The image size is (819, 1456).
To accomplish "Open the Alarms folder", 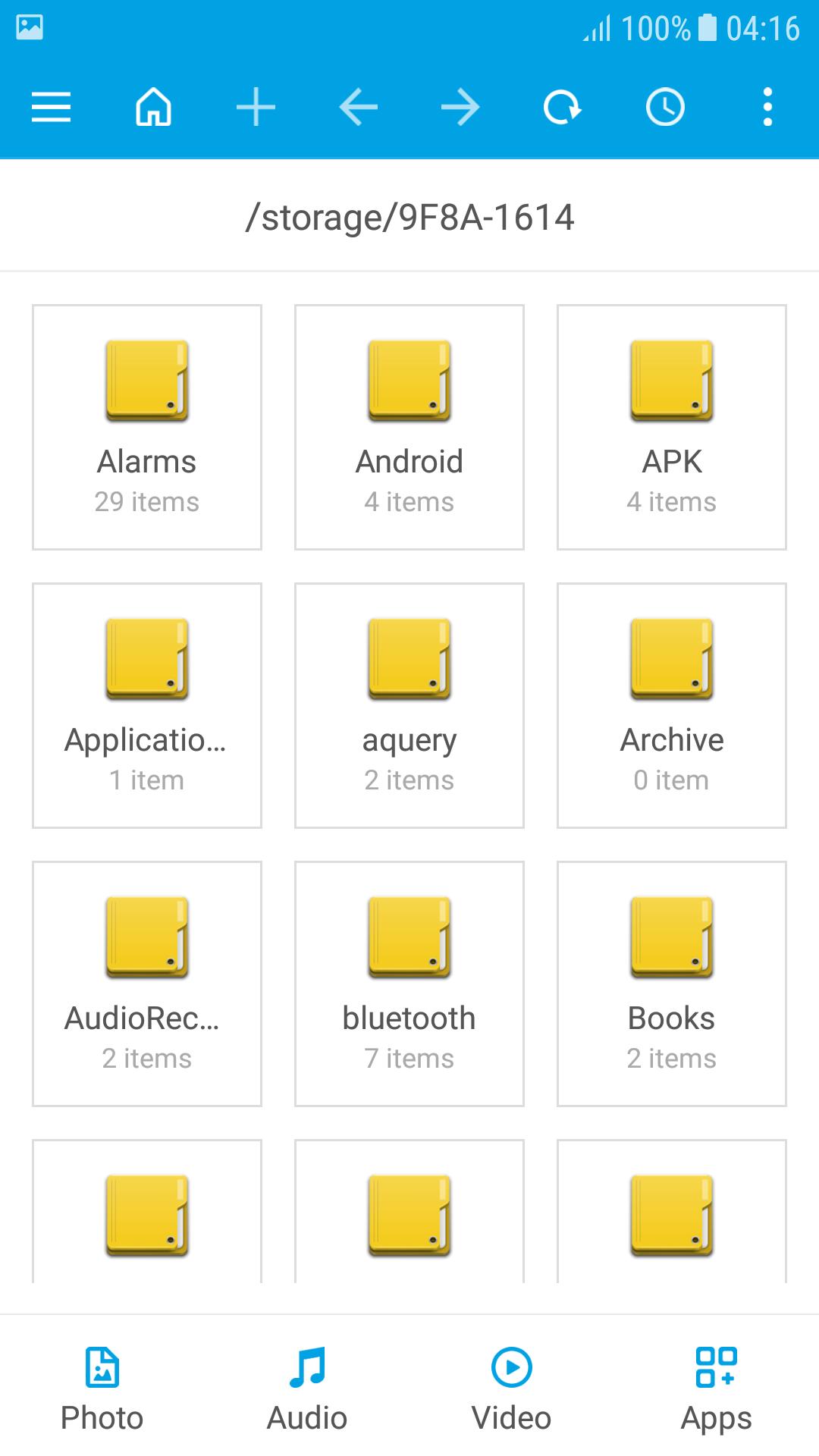I will 147,427.
